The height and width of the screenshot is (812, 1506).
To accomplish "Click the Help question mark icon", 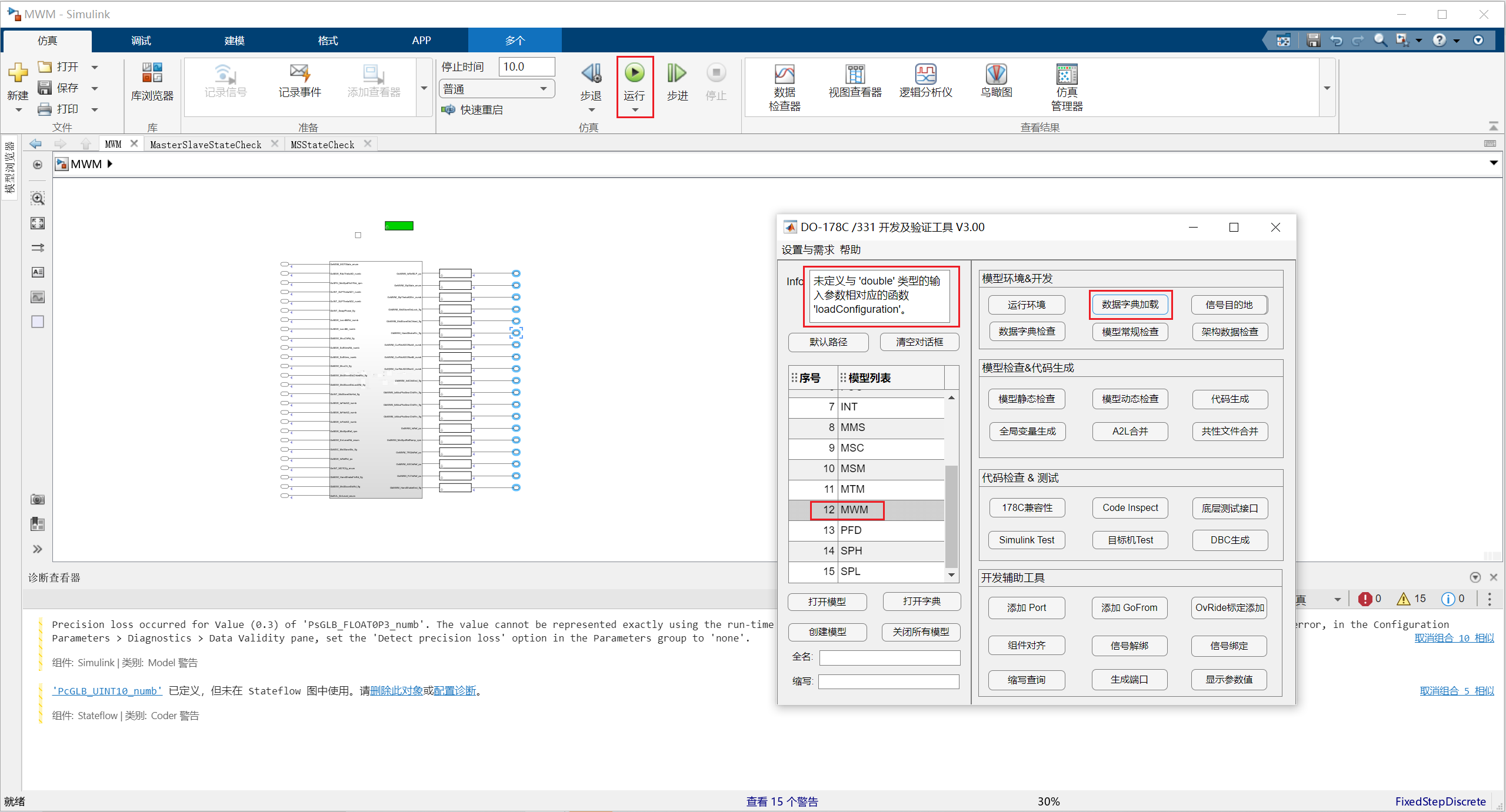I will pos(1439,40).
